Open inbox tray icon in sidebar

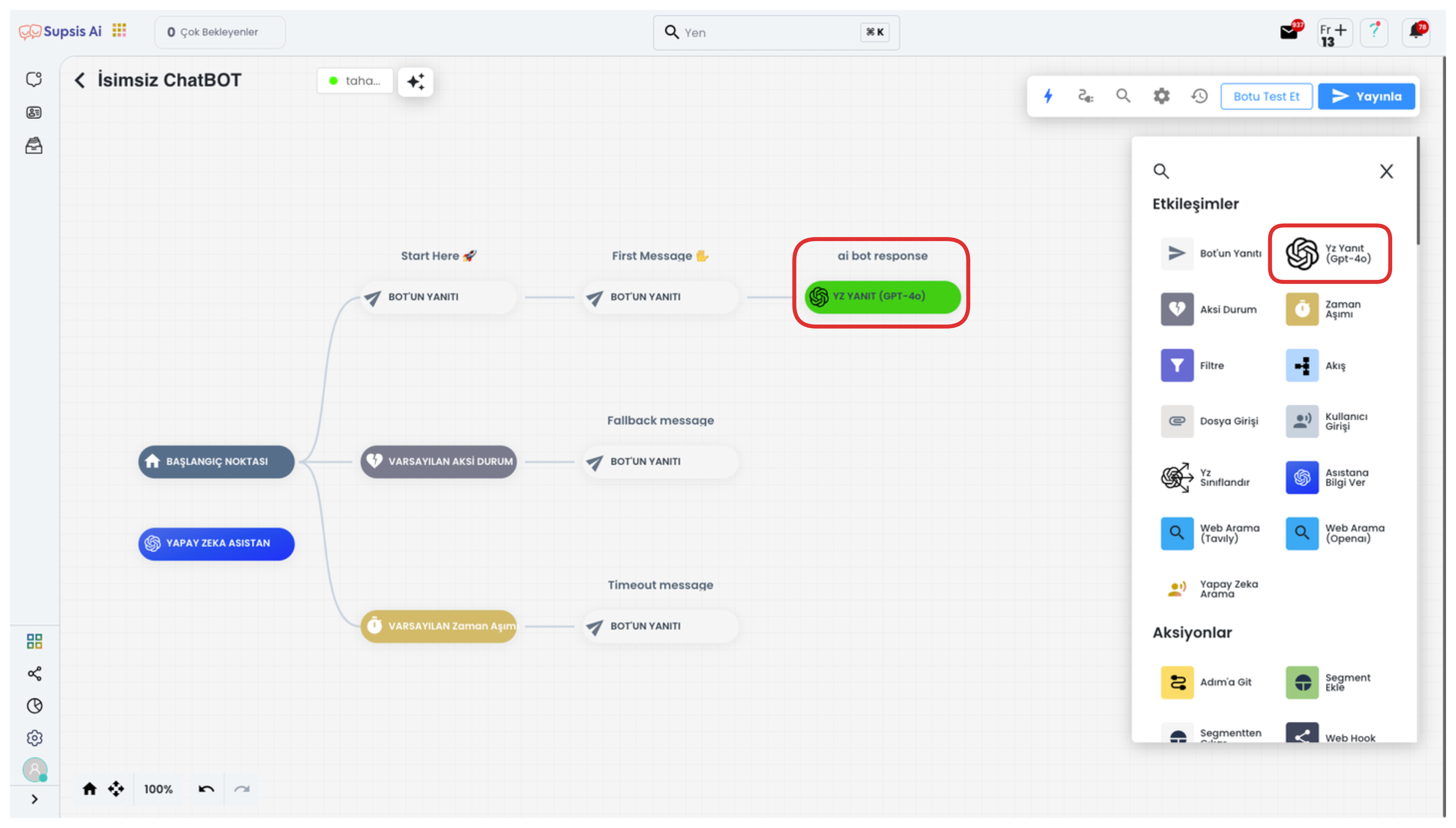coord(34,146)
